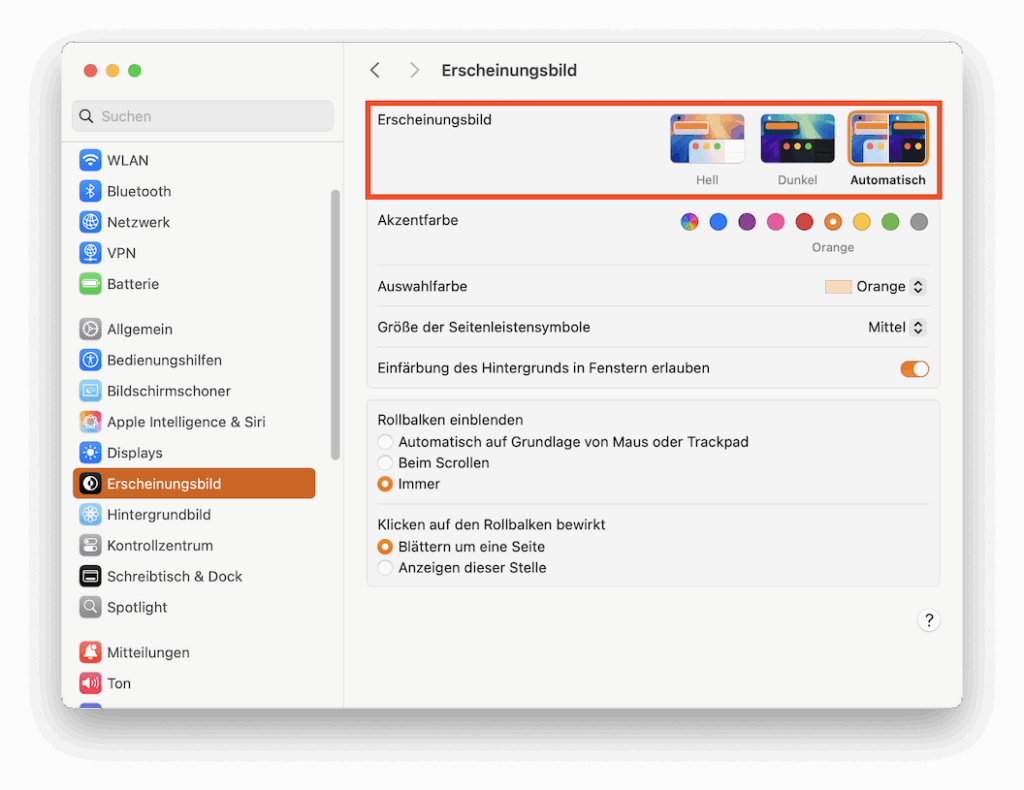Open the Ton settings pane

[194, 683]
